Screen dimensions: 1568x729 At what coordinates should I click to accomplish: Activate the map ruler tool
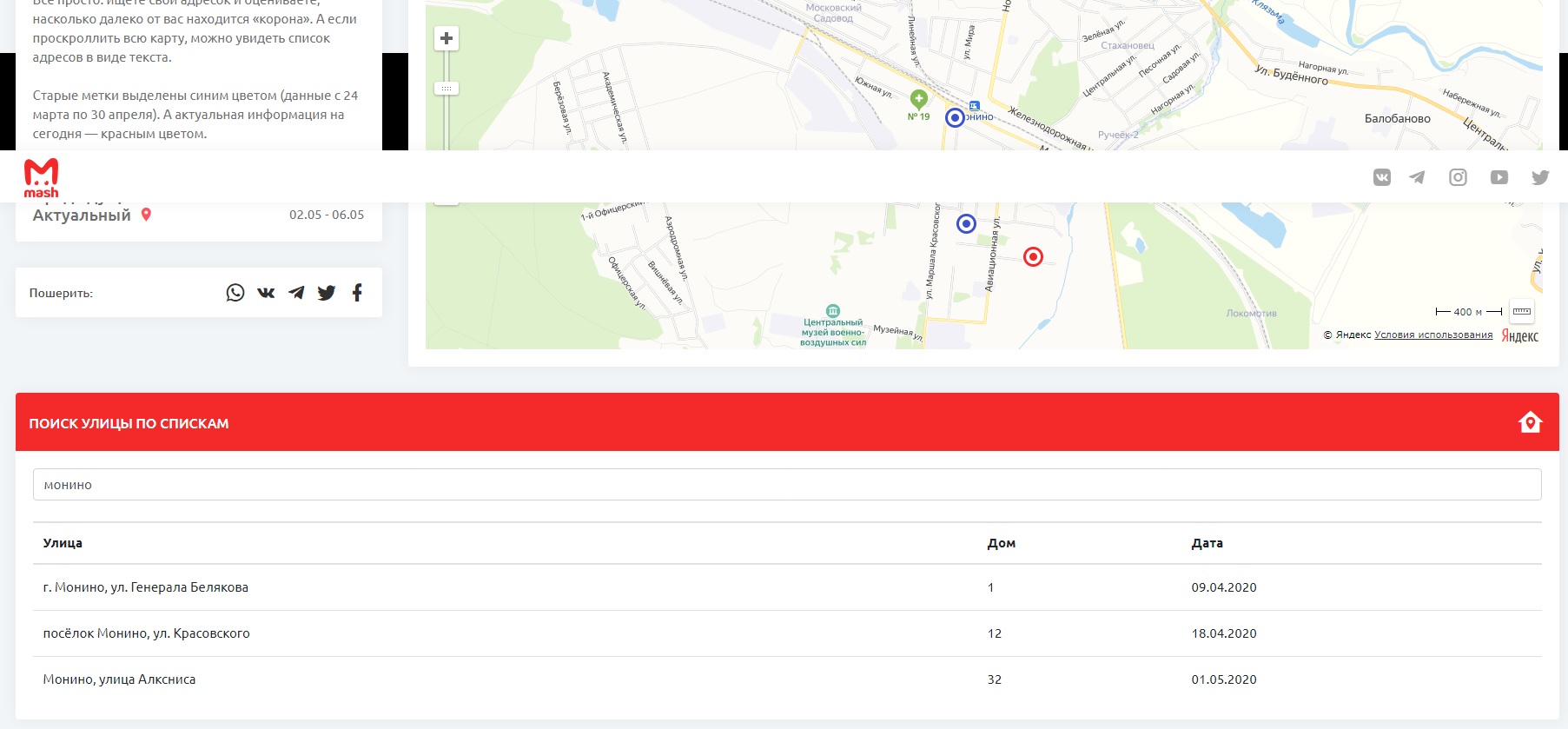coord(1521,311)
